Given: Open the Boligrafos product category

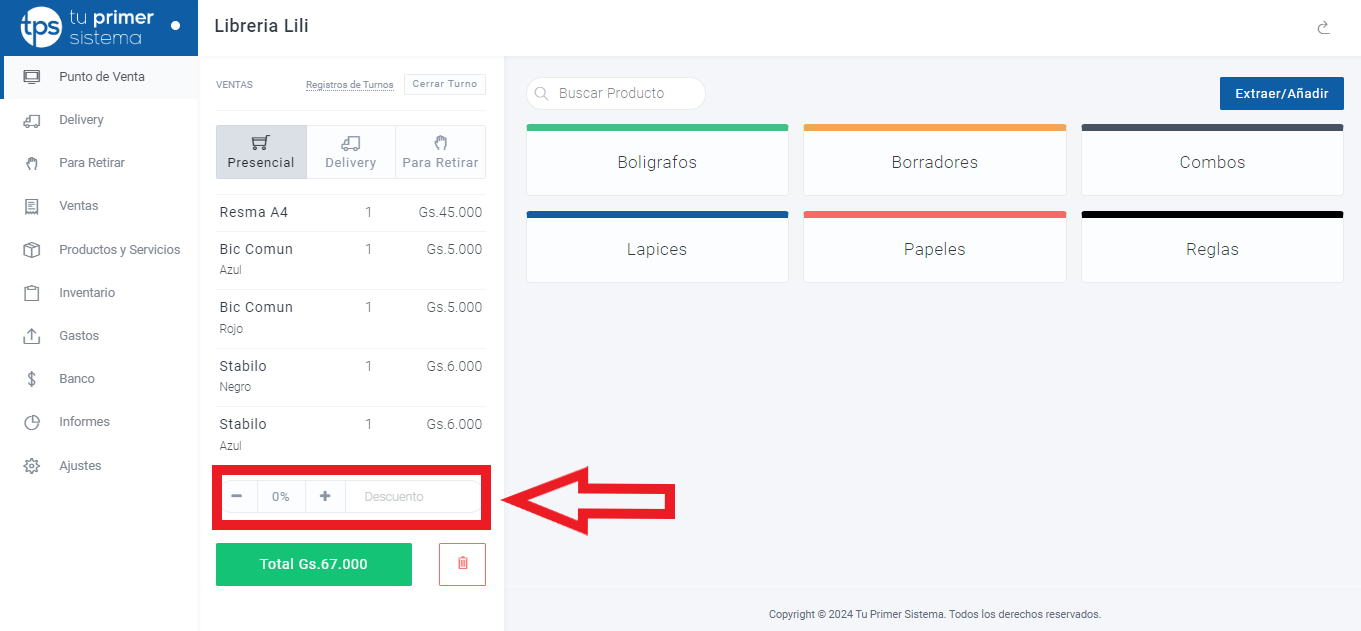Looking at the screenshot, I should point(657,162).
